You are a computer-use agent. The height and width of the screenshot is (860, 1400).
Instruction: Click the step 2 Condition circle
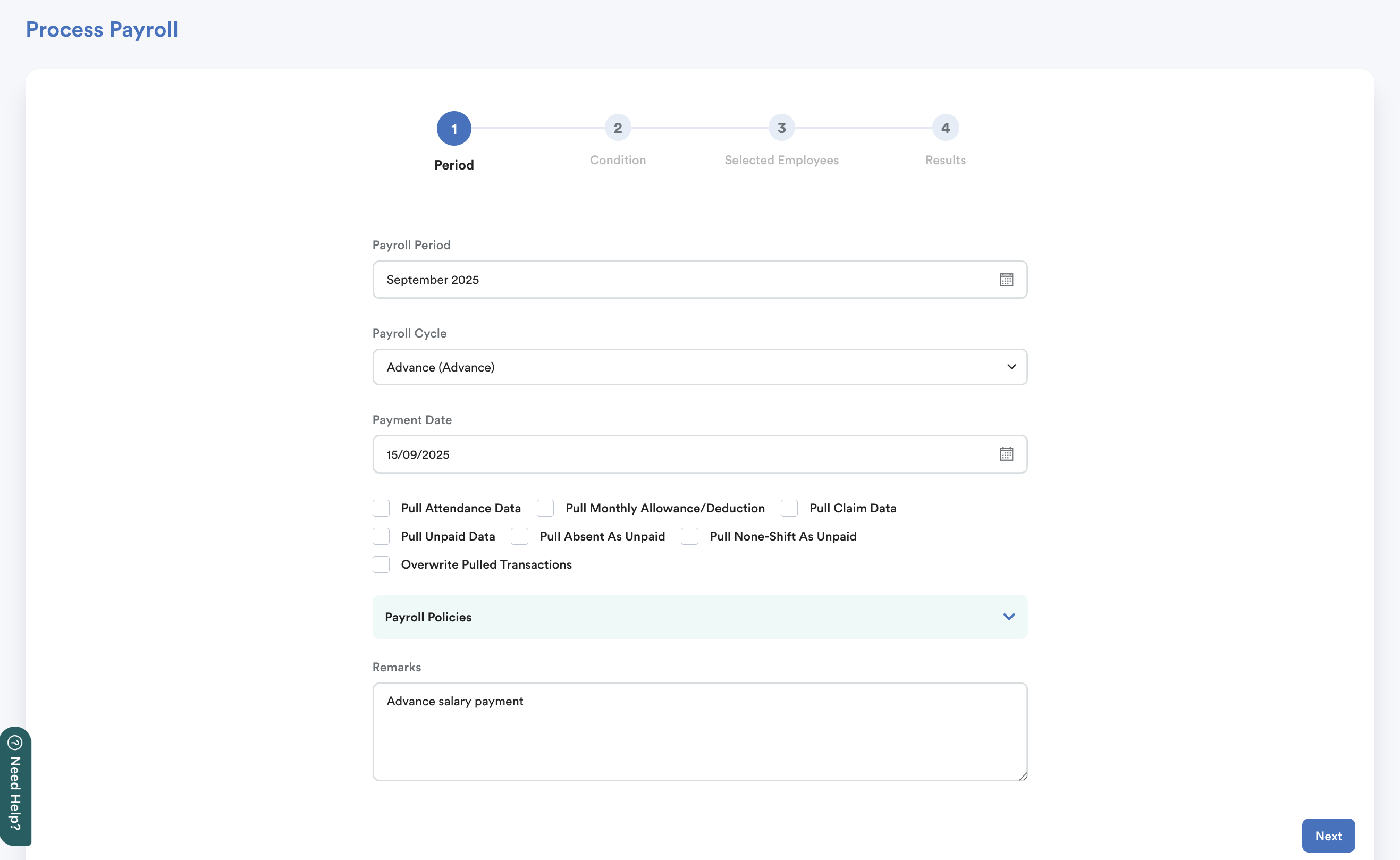pos(618,128)
